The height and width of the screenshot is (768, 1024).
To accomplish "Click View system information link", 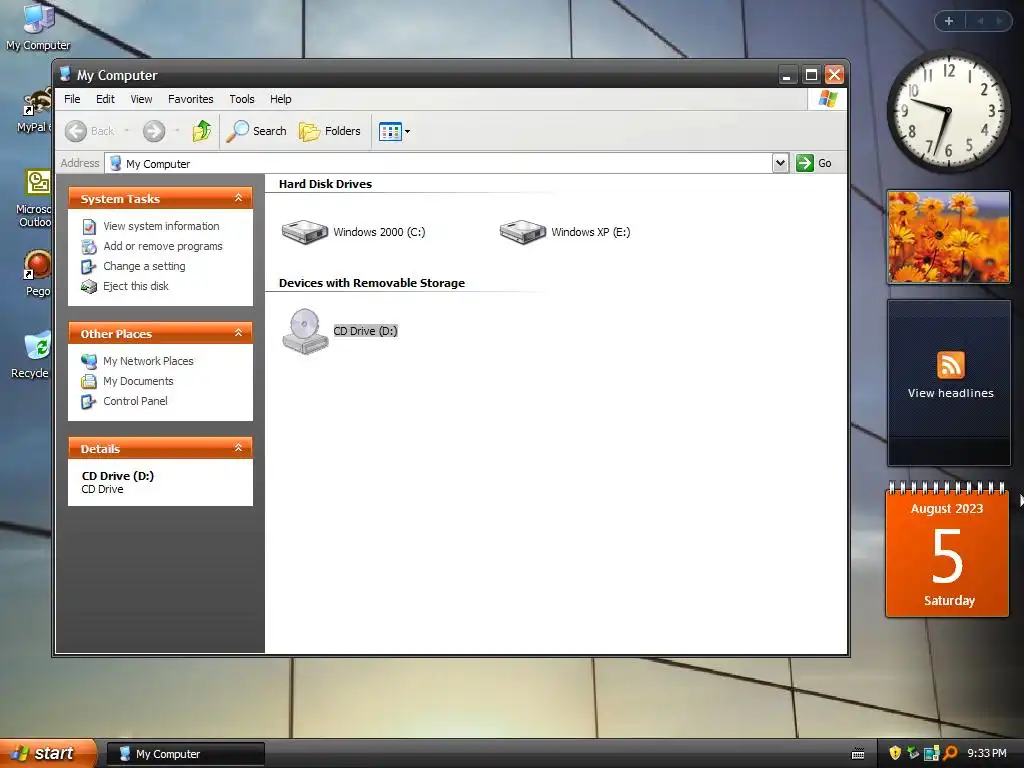I will (x=161, y=226).
